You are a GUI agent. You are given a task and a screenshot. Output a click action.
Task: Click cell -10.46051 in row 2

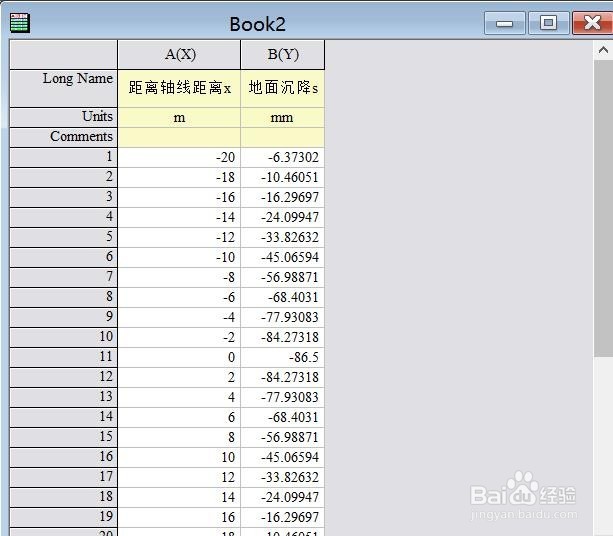283,177
